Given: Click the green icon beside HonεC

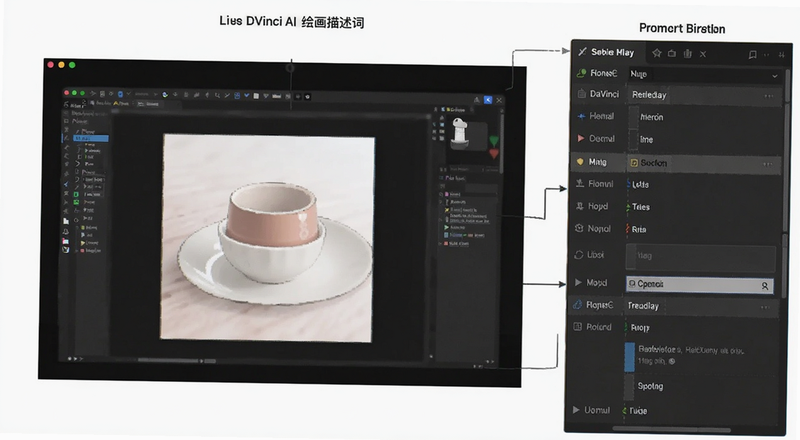Looking at the screenshot, I should (x=581, y=73).
